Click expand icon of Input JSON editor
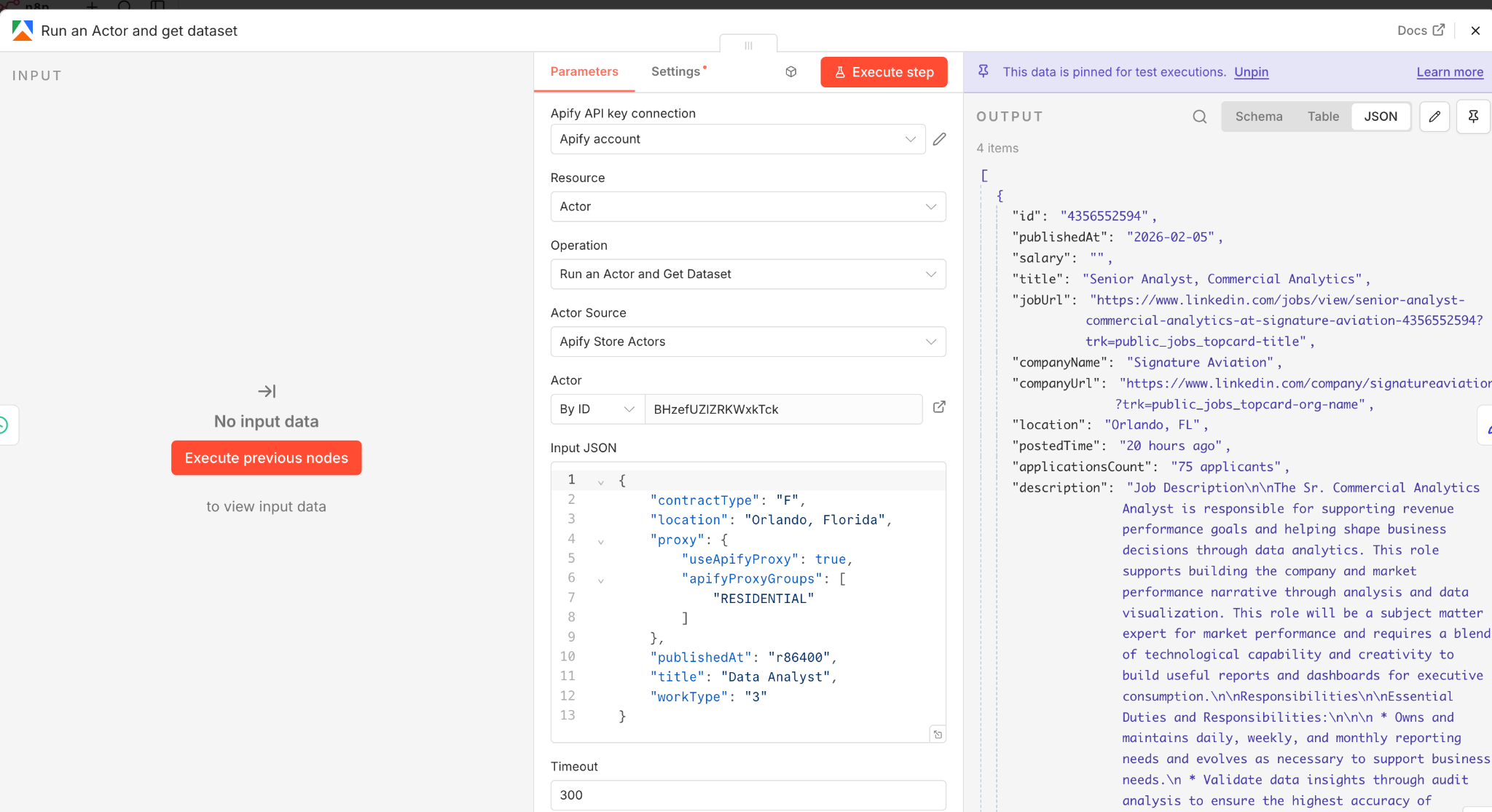 coord(938,734)
